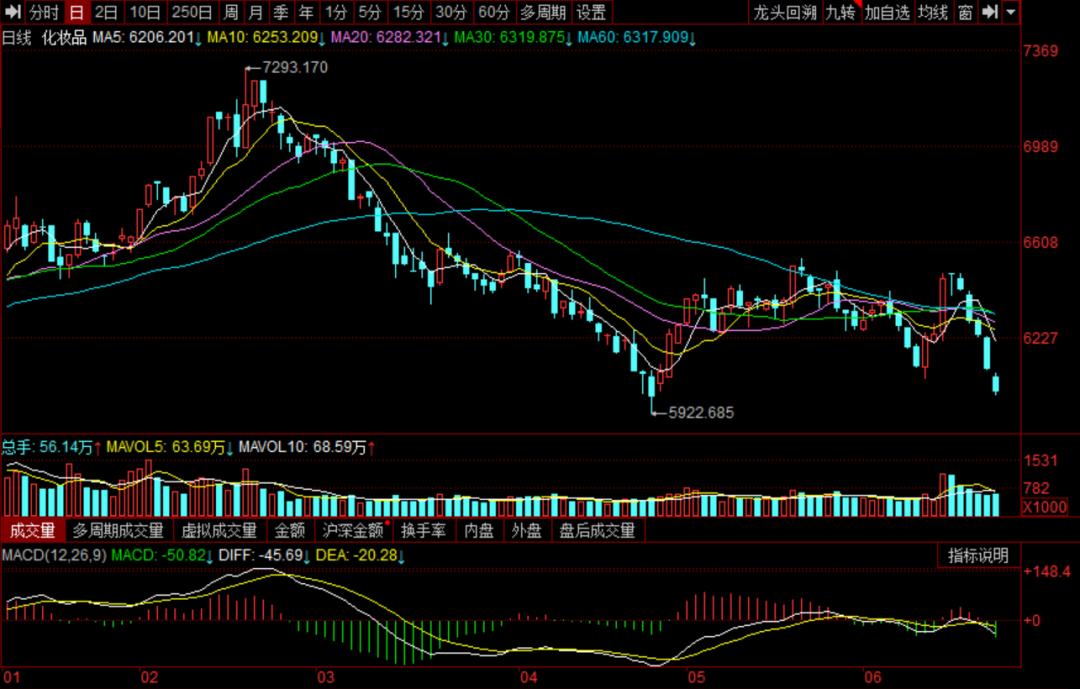Click the 窗 window button
Screen dimensions: 1080x689
966,12
